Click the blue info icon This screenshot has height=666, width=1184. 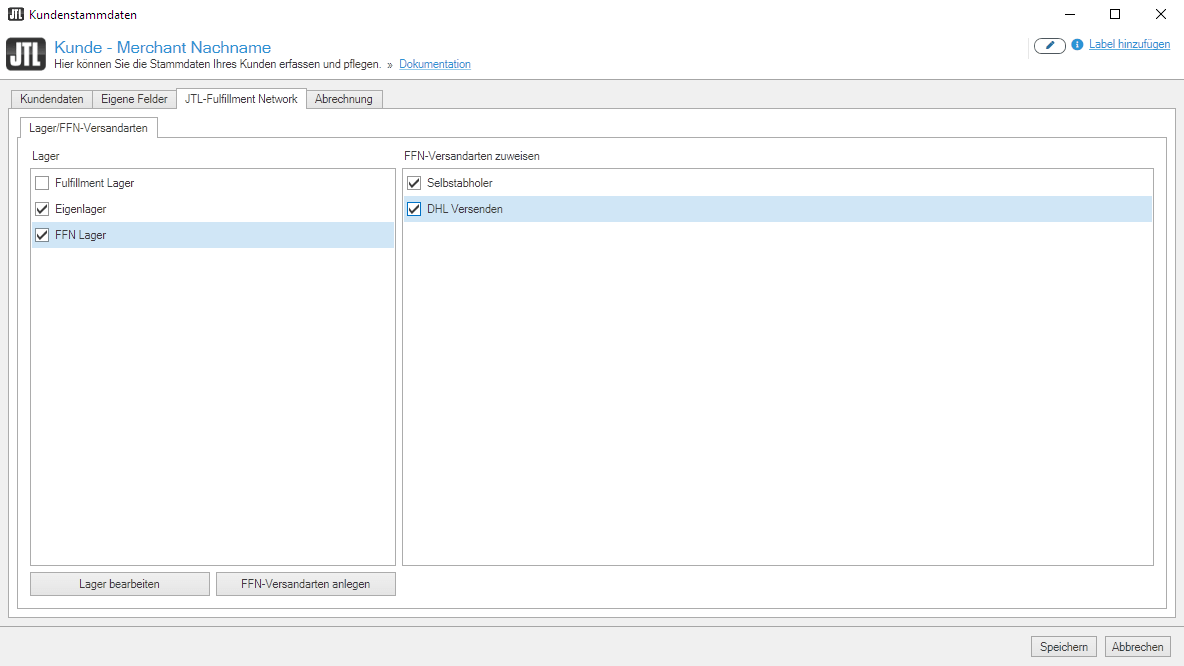[x=1077, y=45]
